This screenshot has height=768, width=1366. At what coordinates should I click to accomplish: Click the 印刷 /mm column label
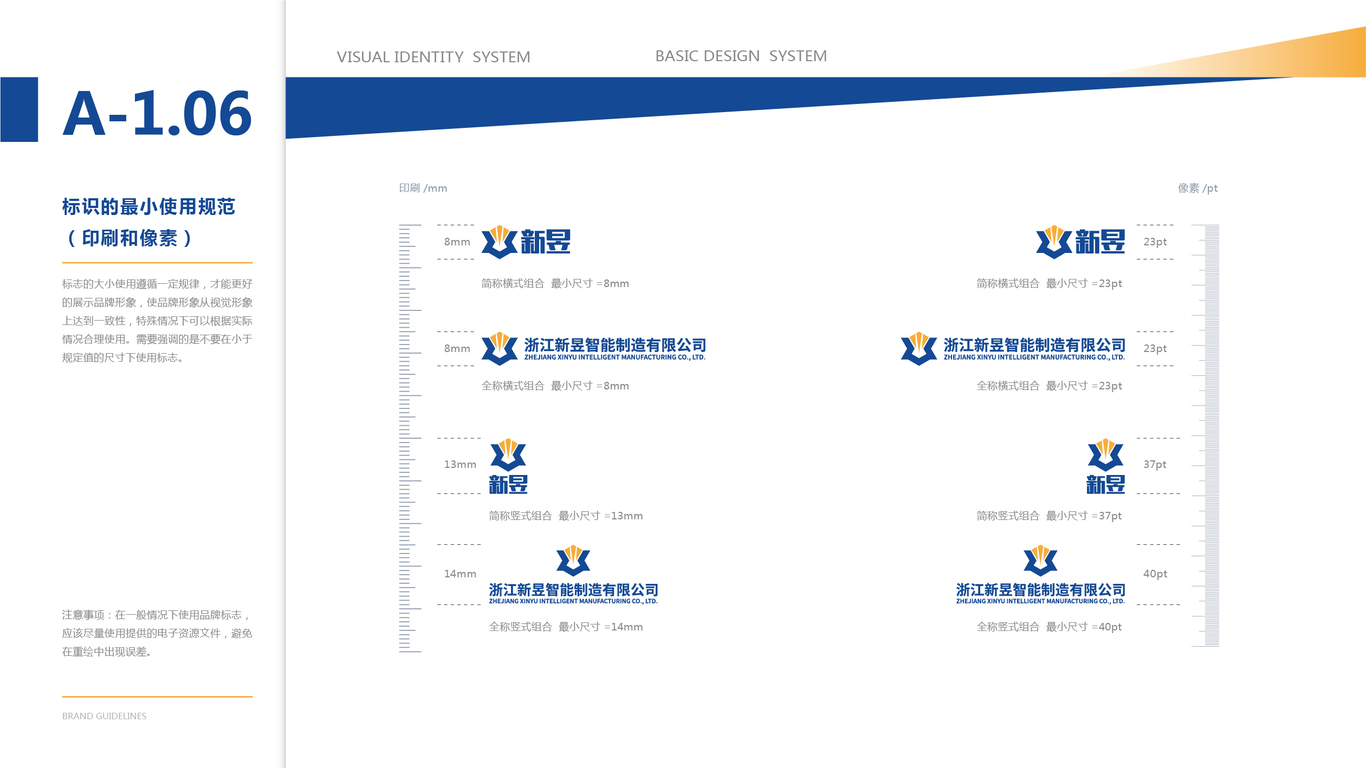423,188
